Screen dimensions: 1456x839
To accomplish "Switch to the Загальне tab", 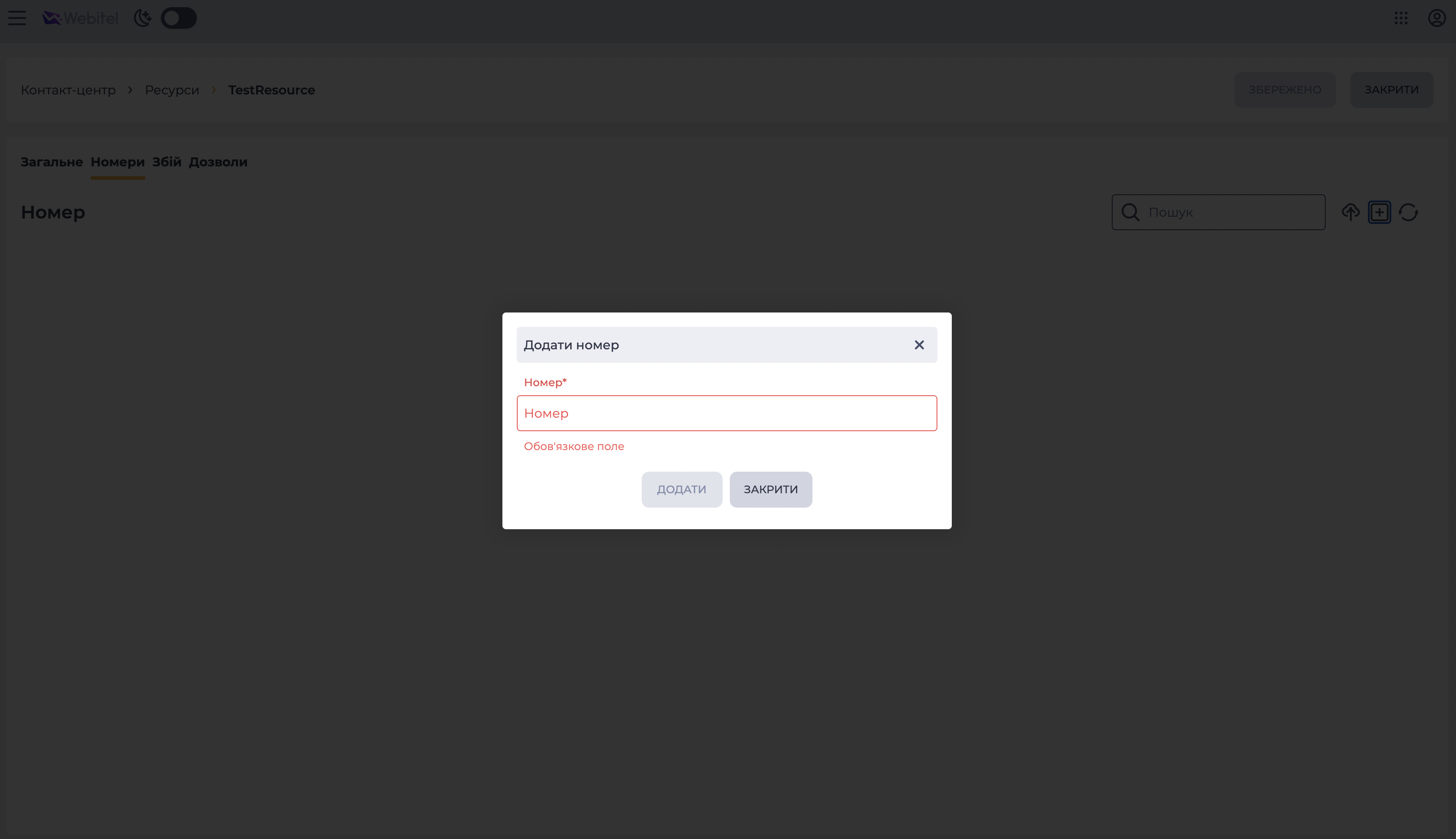I will [x=52, y=162].
